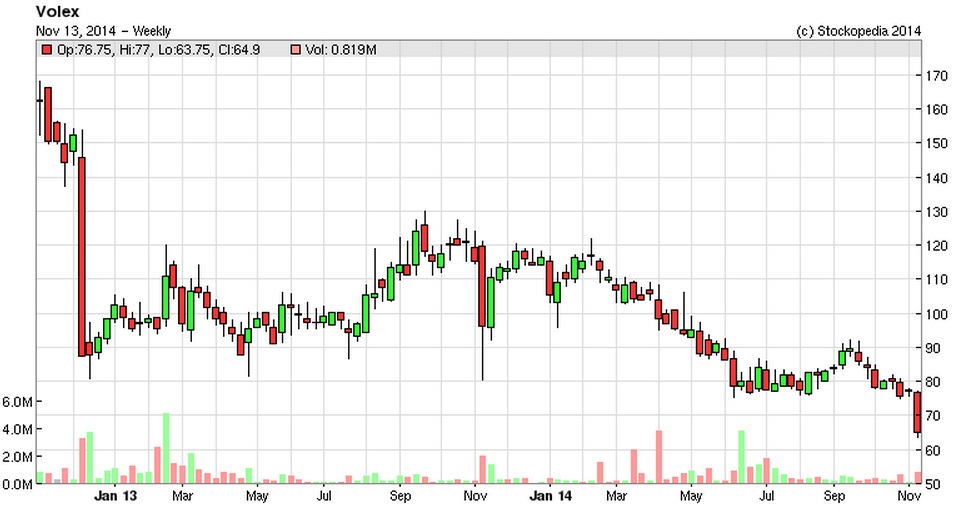Screen dimensions: 960x513
Task: Click the 'Nov' date label before 'Jan 14'
Action: (475, 496)
